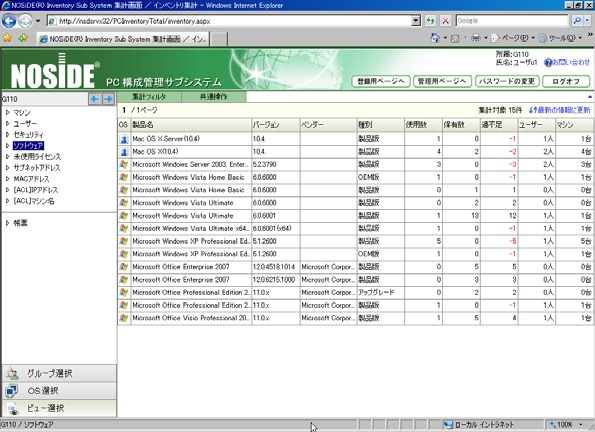
Task: Open the ページ(P) menu dropdown
Action: pyautogui.click(x=533, y=38)
